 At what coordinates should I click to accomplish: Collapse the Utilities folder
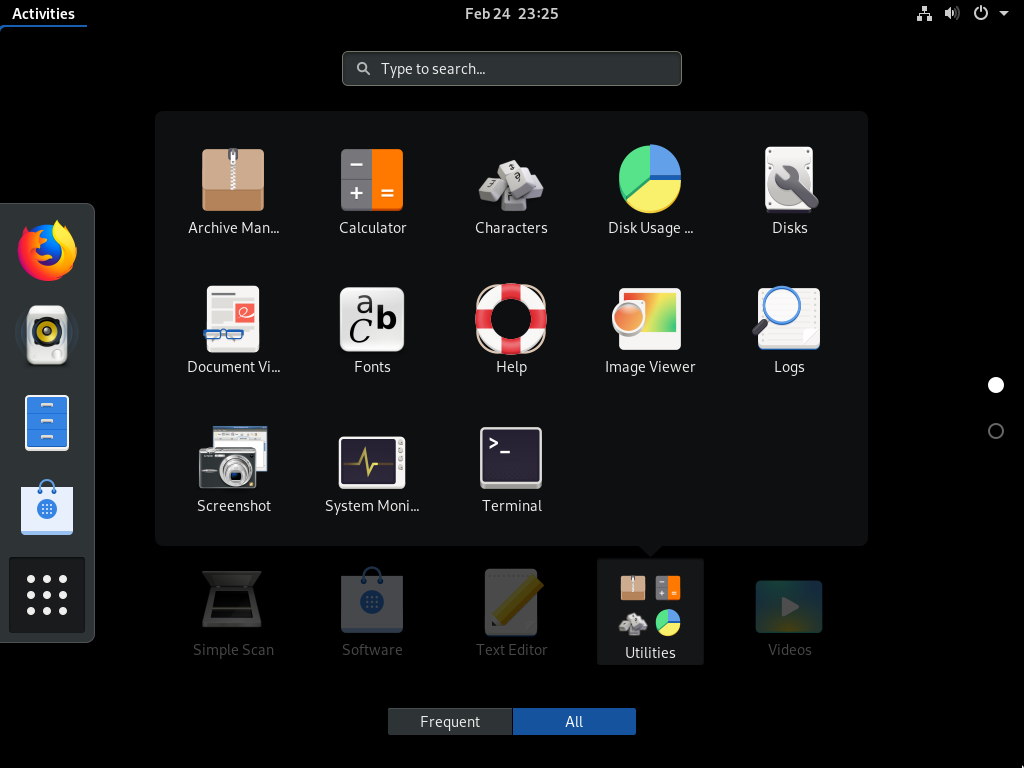650,612
